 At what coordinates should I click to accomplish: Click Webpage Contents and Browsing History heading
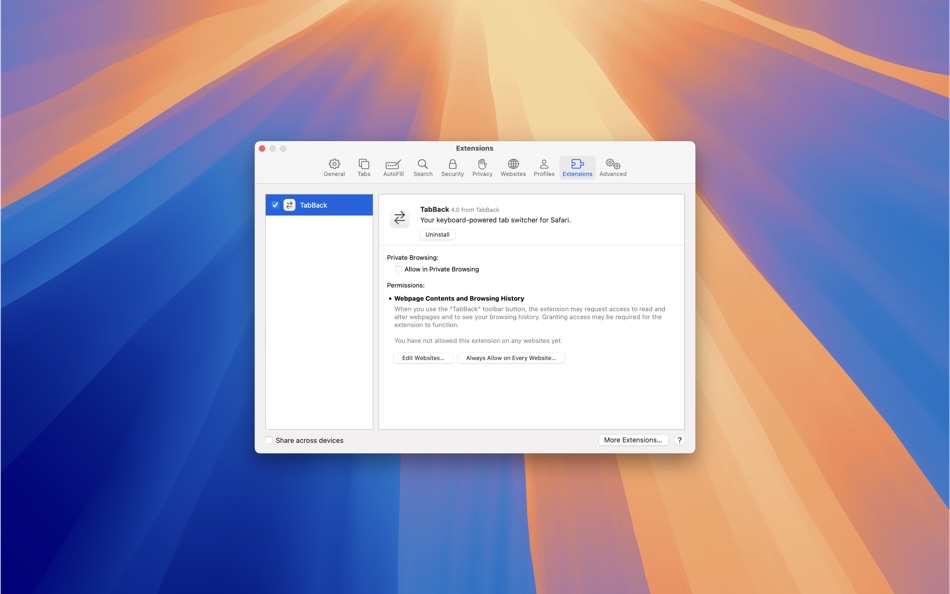(x=459, y=298)
